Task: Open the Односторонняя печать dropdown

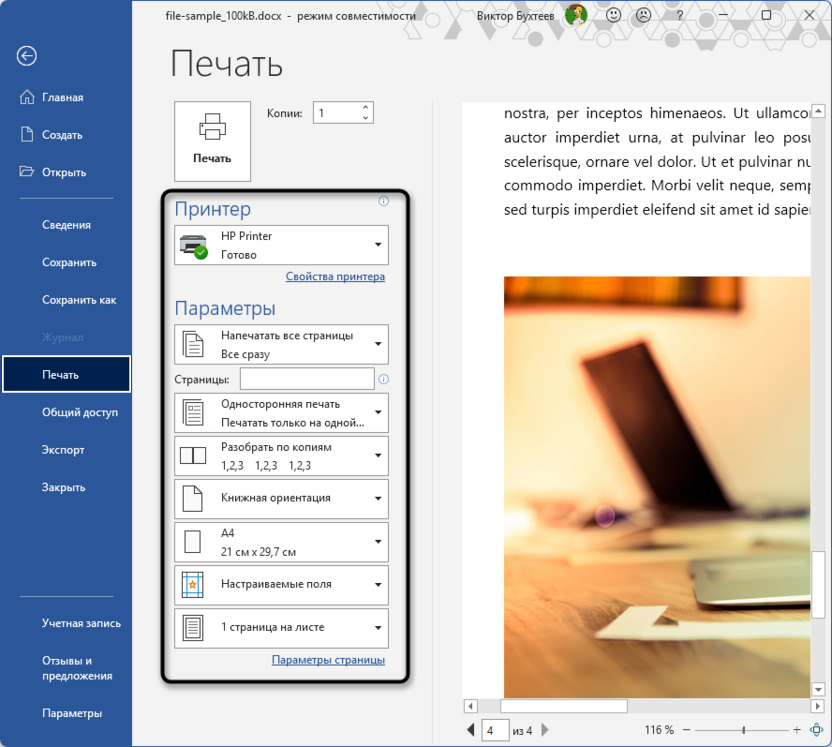Action: (x=281, y=413)
